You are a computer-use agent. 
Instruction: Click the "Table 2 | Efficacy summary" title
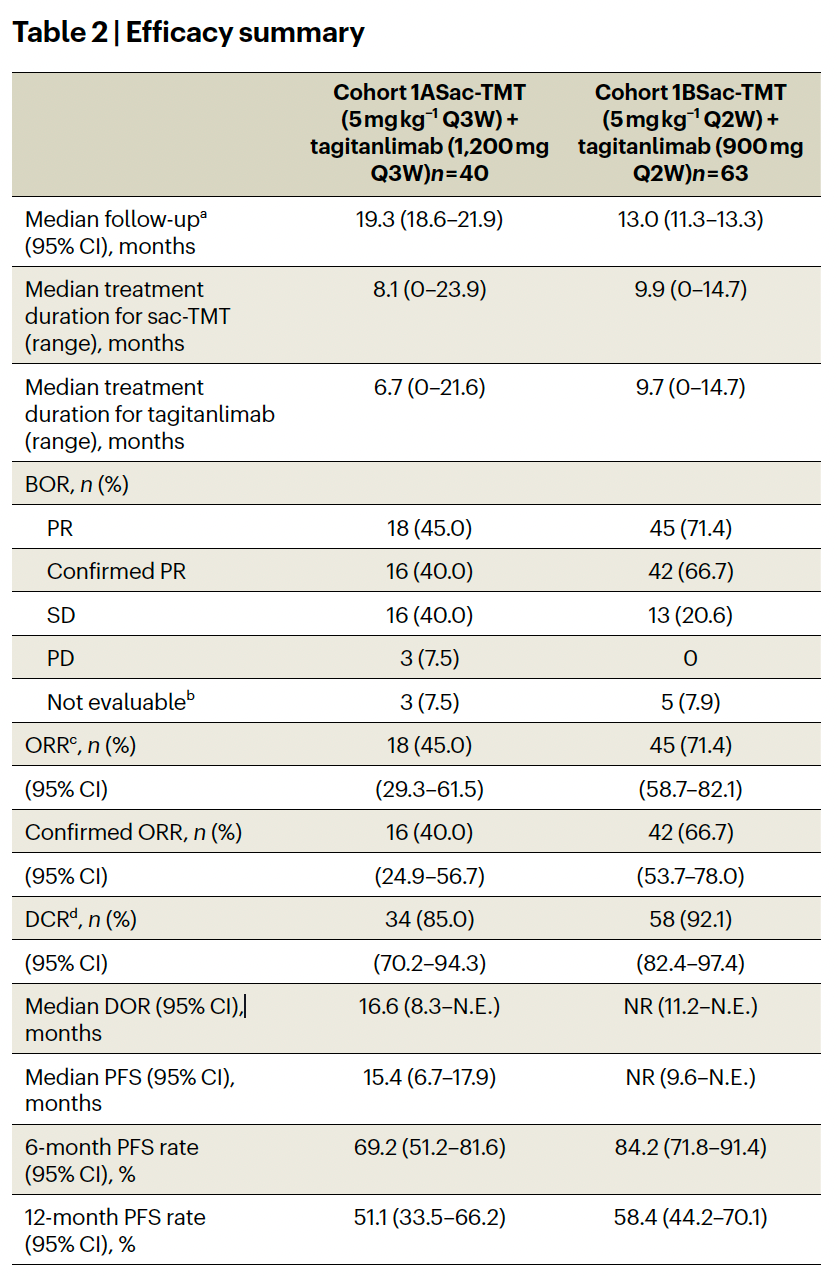pos(188,33)
